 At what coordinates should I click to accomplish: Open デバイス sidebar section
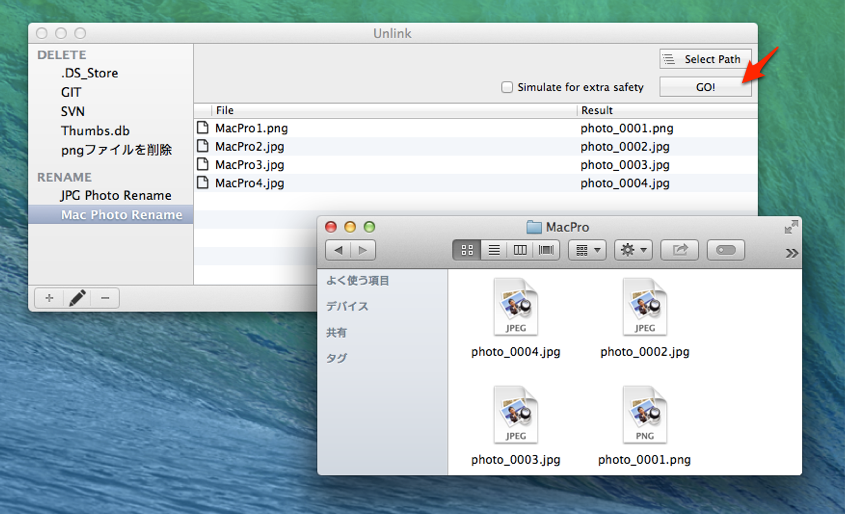(348, 307)
